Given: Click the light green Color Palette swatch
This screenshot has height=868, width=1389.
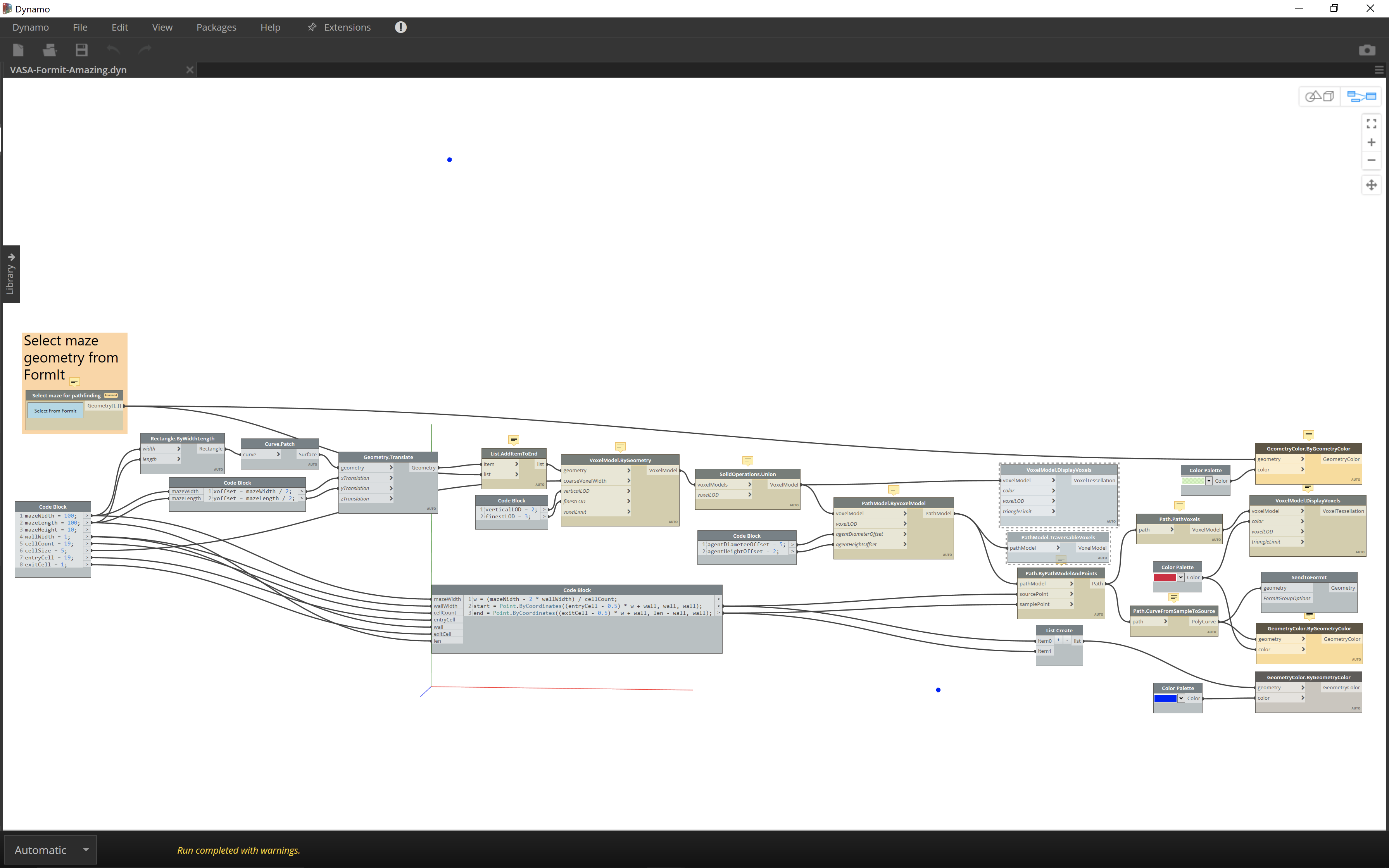Looking at the screenshot, I should pos(1193,481).
